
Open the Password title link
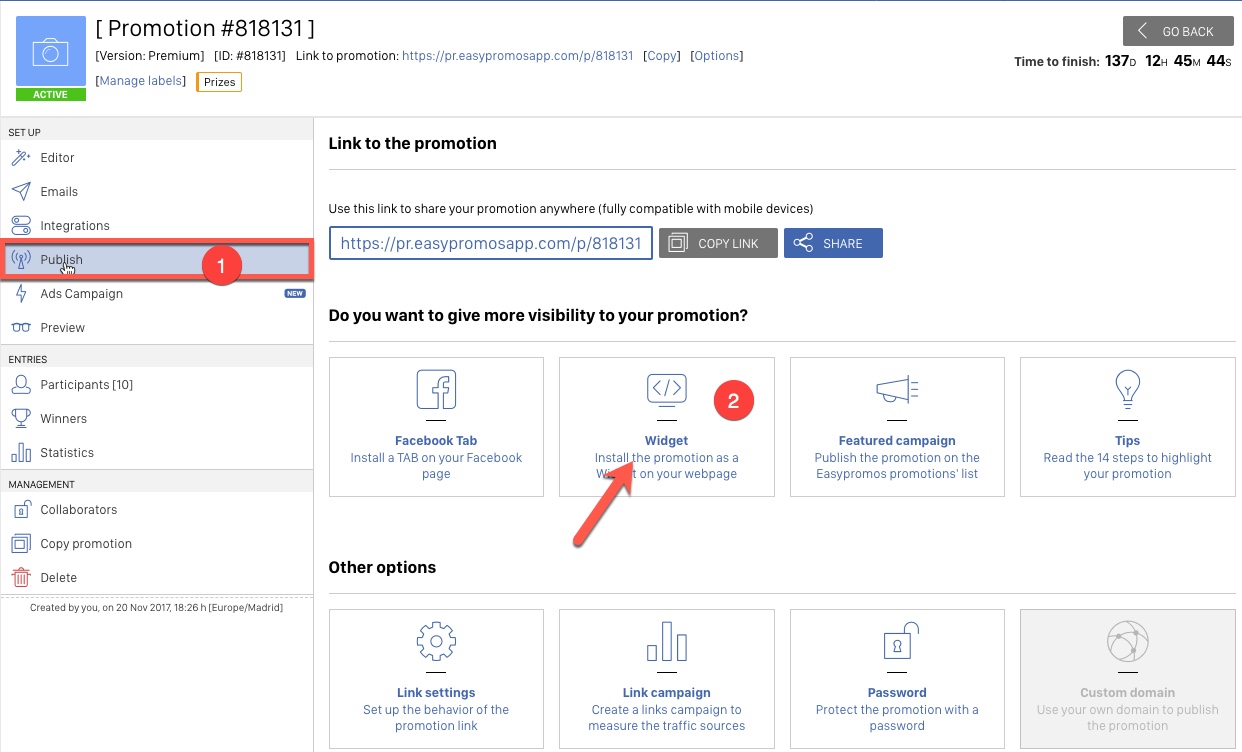click(x=897, y=693)
